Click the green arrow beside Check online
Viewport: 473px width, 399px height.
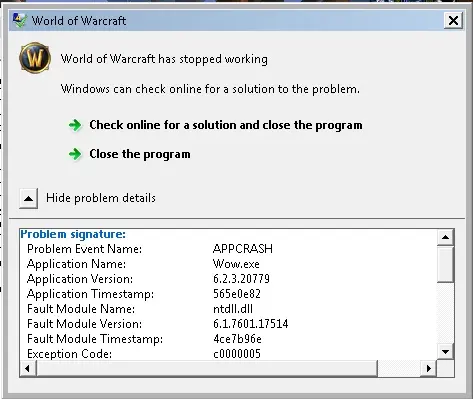coord(75,125)
